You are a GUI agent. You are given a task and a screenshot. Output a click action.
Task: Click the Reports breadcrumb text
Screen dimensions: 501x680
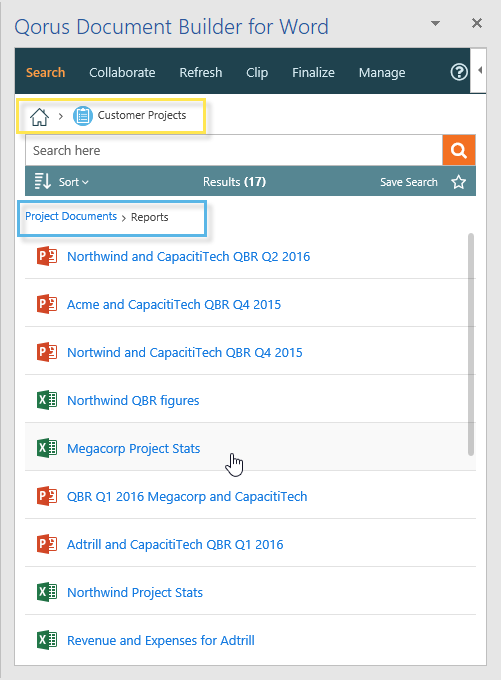[150, 217]
